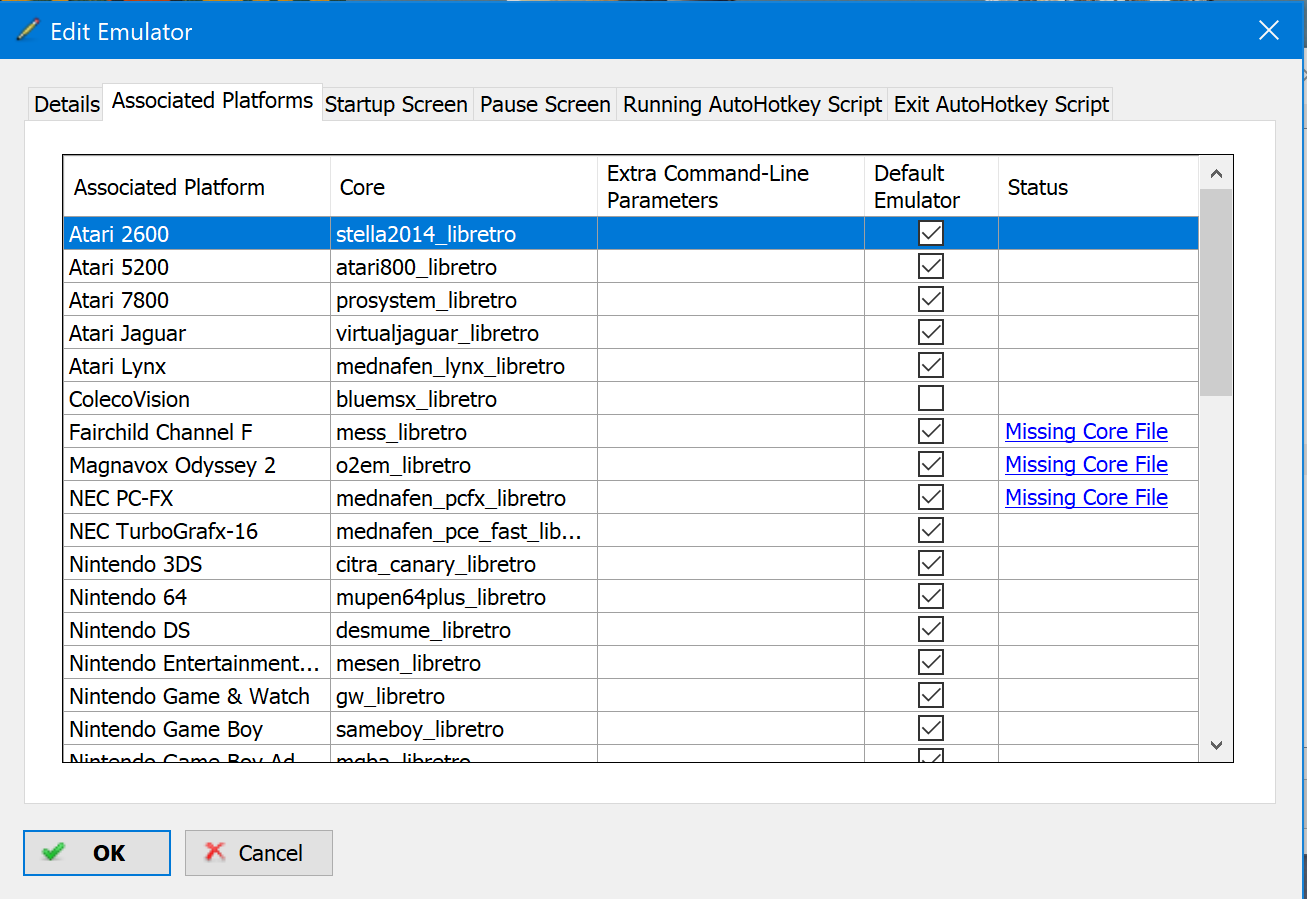Select the Atari Lynx platform cell
The image size is (1307, 899).
[x=197, y=366]
